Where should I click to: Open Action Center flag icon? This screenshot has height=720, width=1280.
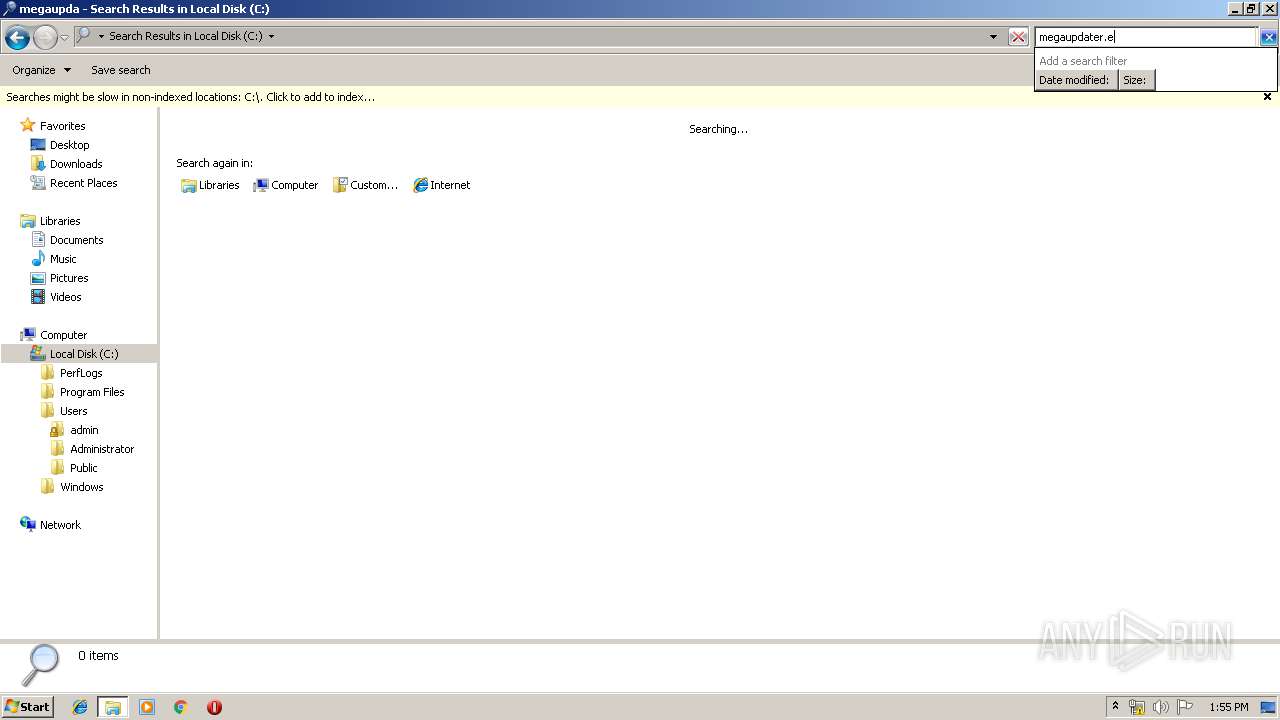tap(1185, 707)
